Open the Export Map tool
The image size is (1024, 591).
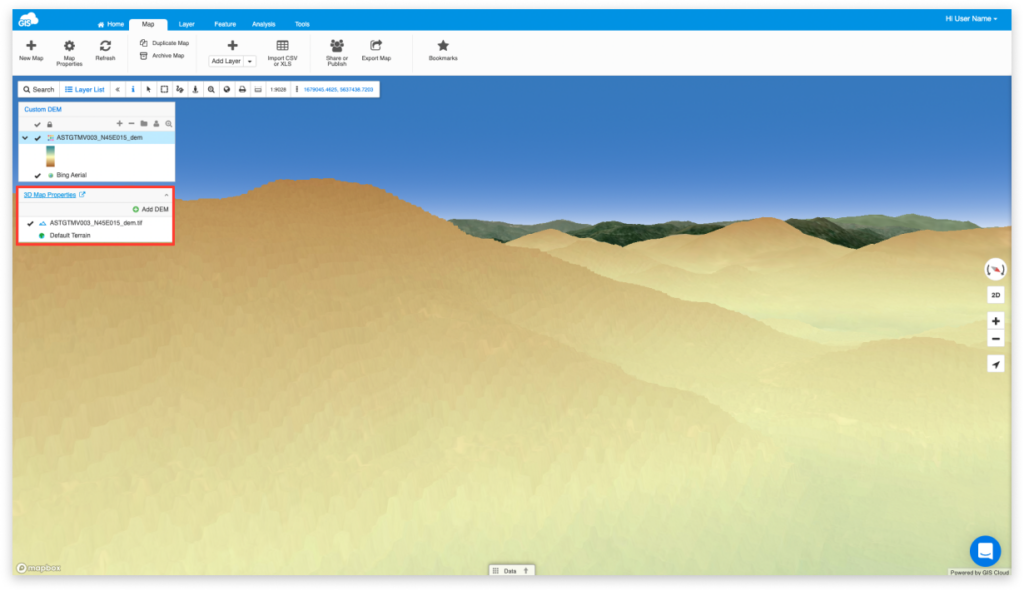(377, 47)
